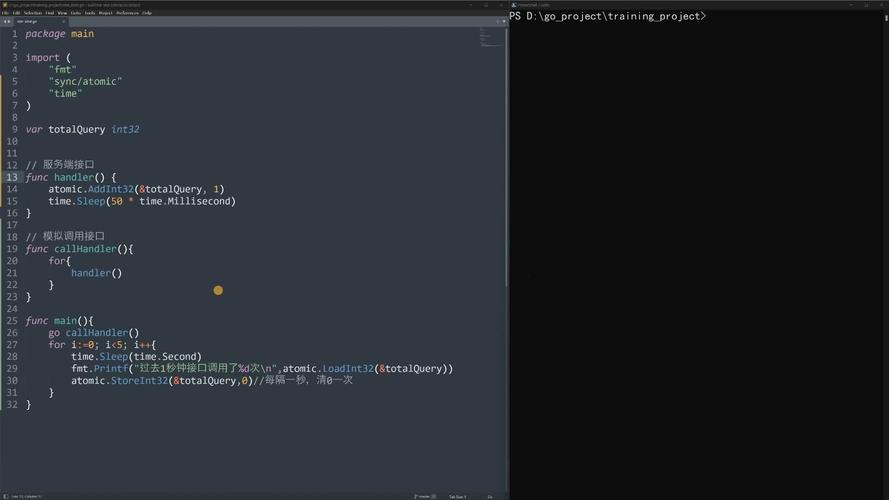Click "time.Millisecond" on line 15
The width and height of the screenshot is (889, 500).
(185, 201)
